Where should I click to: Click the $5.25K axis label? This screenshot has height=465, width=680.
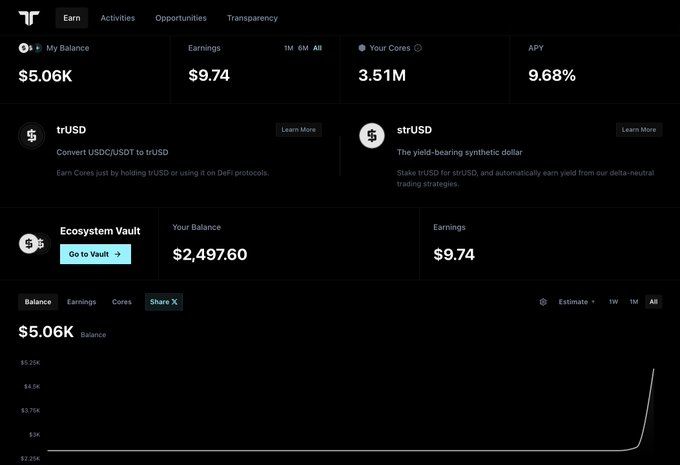(x=30, y=363)
